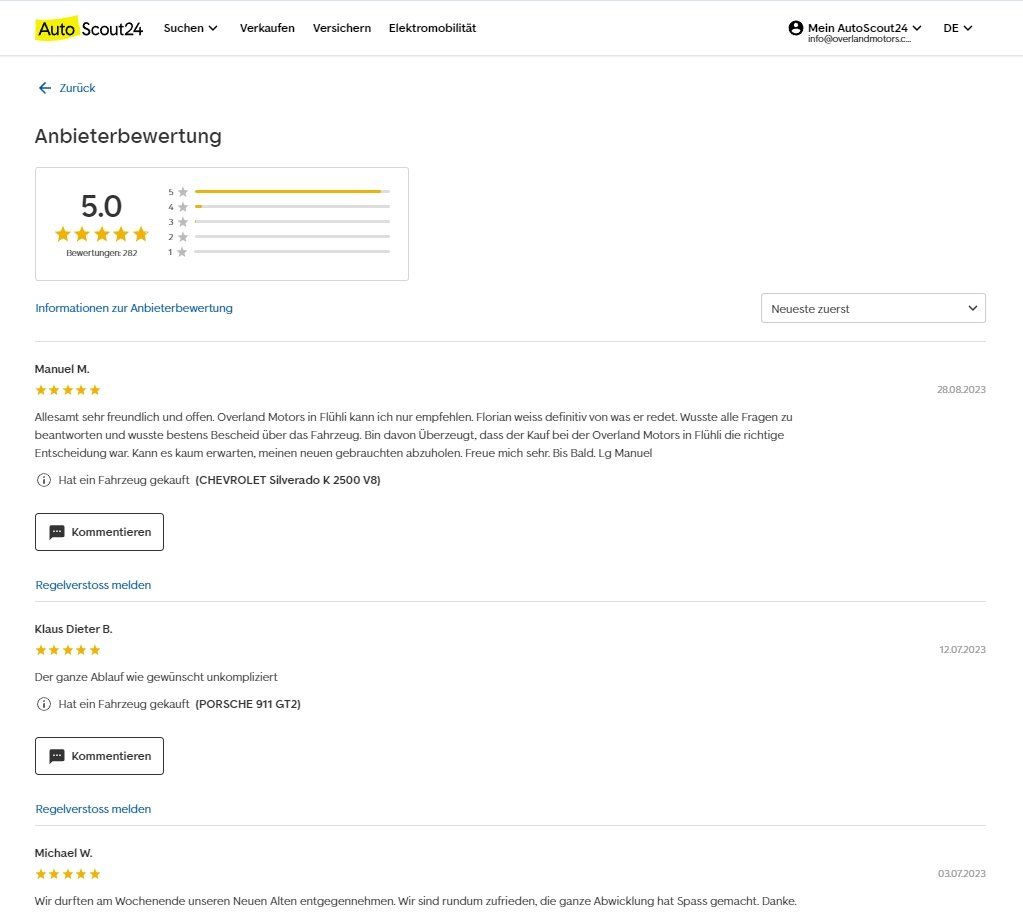Report rule violation on Manuel M.'s review
The image size is (1023, 917).
pyautogui.click(x=93, y=585)
